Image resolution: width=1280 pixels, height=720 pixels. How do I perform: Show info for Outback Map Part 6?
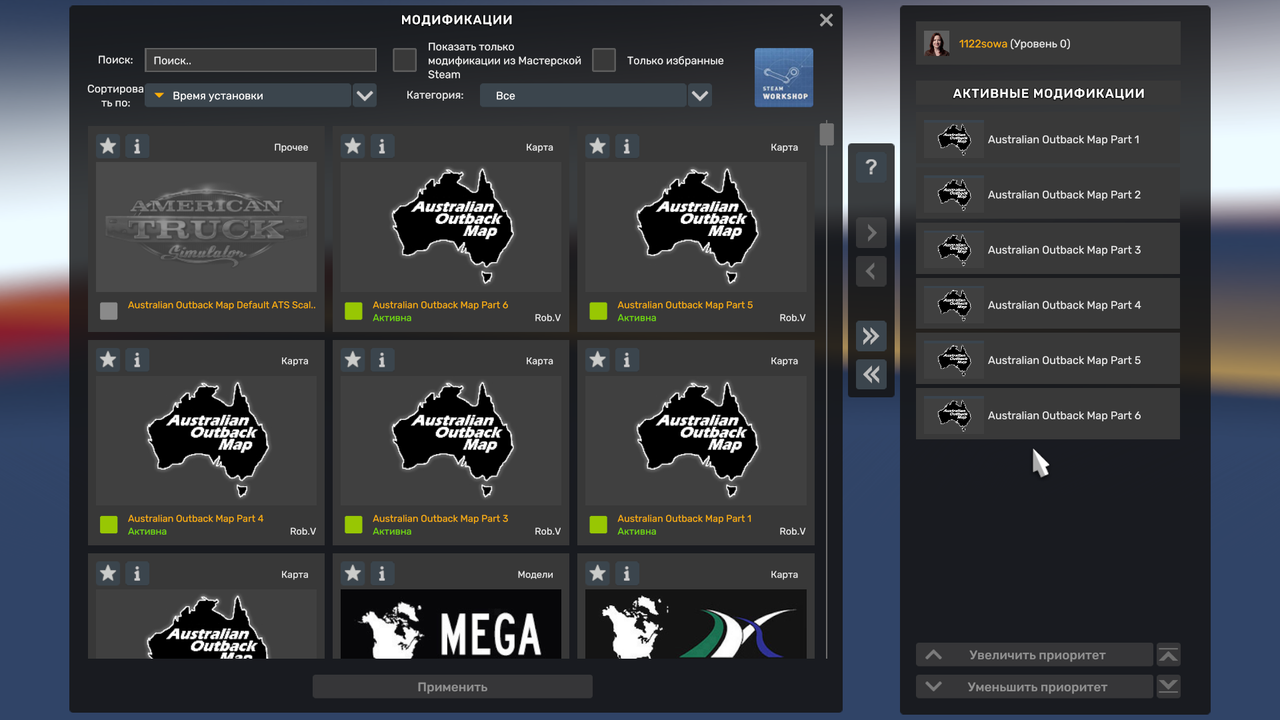coord(382,146)
